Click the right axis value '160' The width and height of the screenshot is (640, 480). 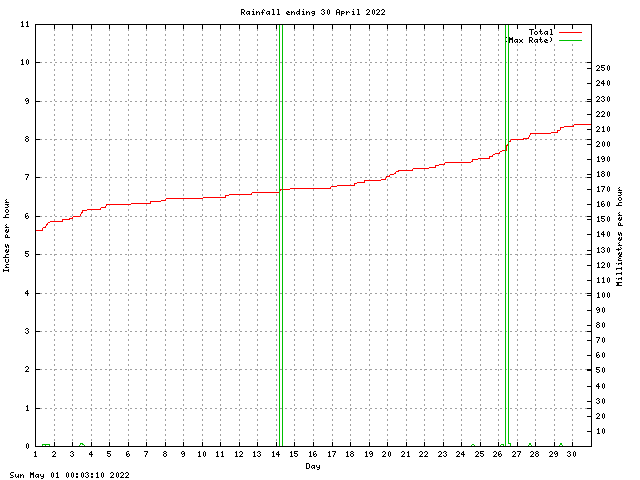pyautogui.click(x=603, y=204)
